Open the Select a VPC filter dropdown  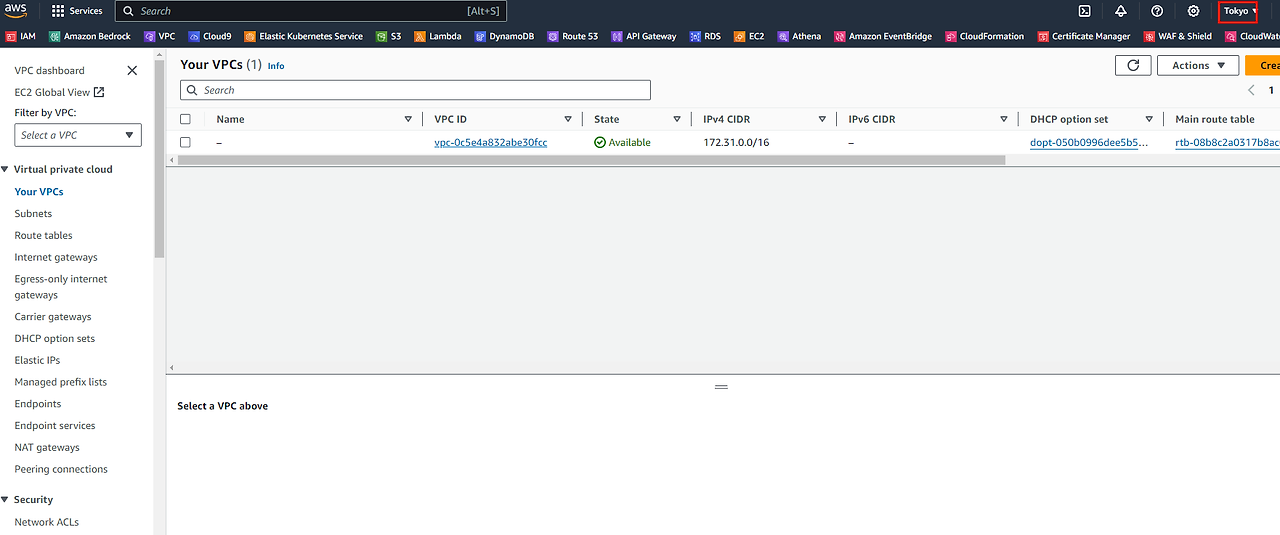(78, 135)
